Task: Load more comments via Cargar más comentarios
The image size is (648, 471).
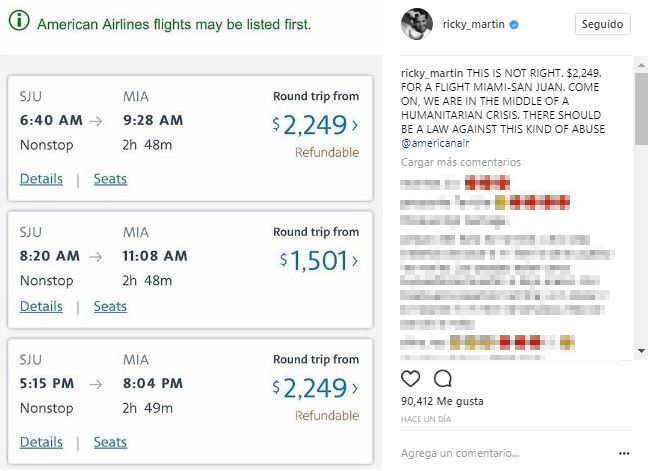Action: pos(461,162)
